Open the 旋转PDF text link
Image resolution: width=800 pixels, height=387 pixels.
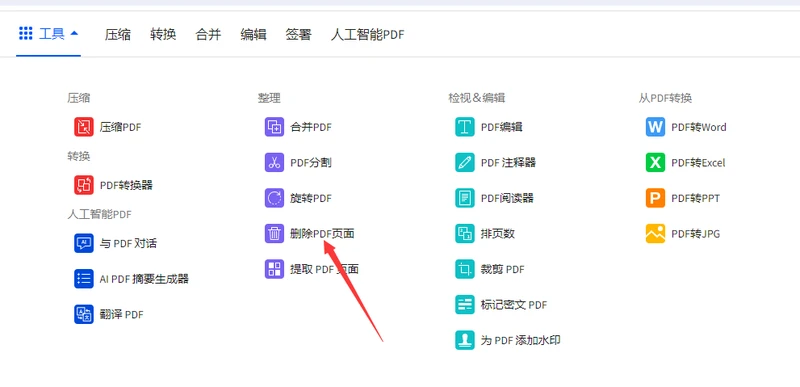point(311,198)
